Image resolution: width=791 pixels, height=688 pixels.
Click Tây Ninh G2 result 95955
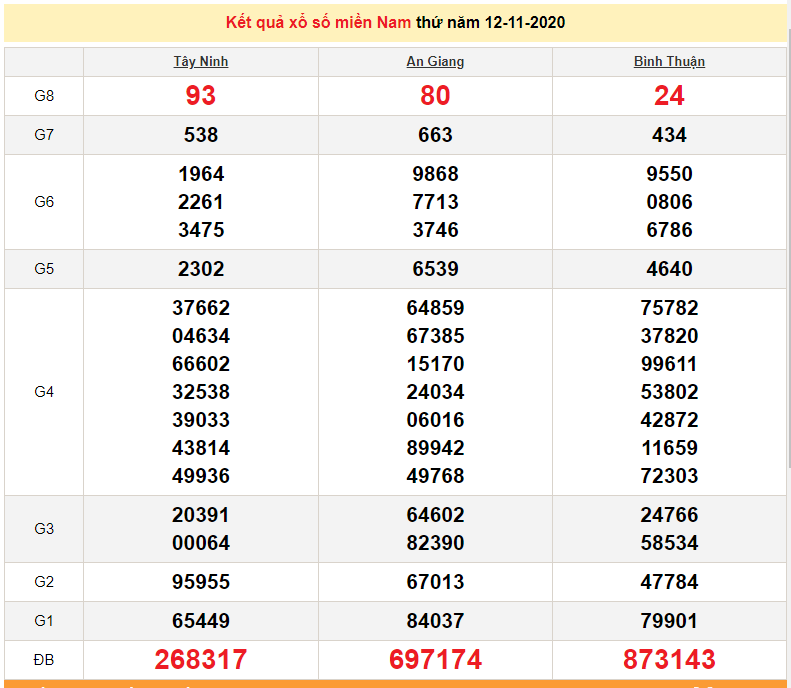[x=201, y=582]
